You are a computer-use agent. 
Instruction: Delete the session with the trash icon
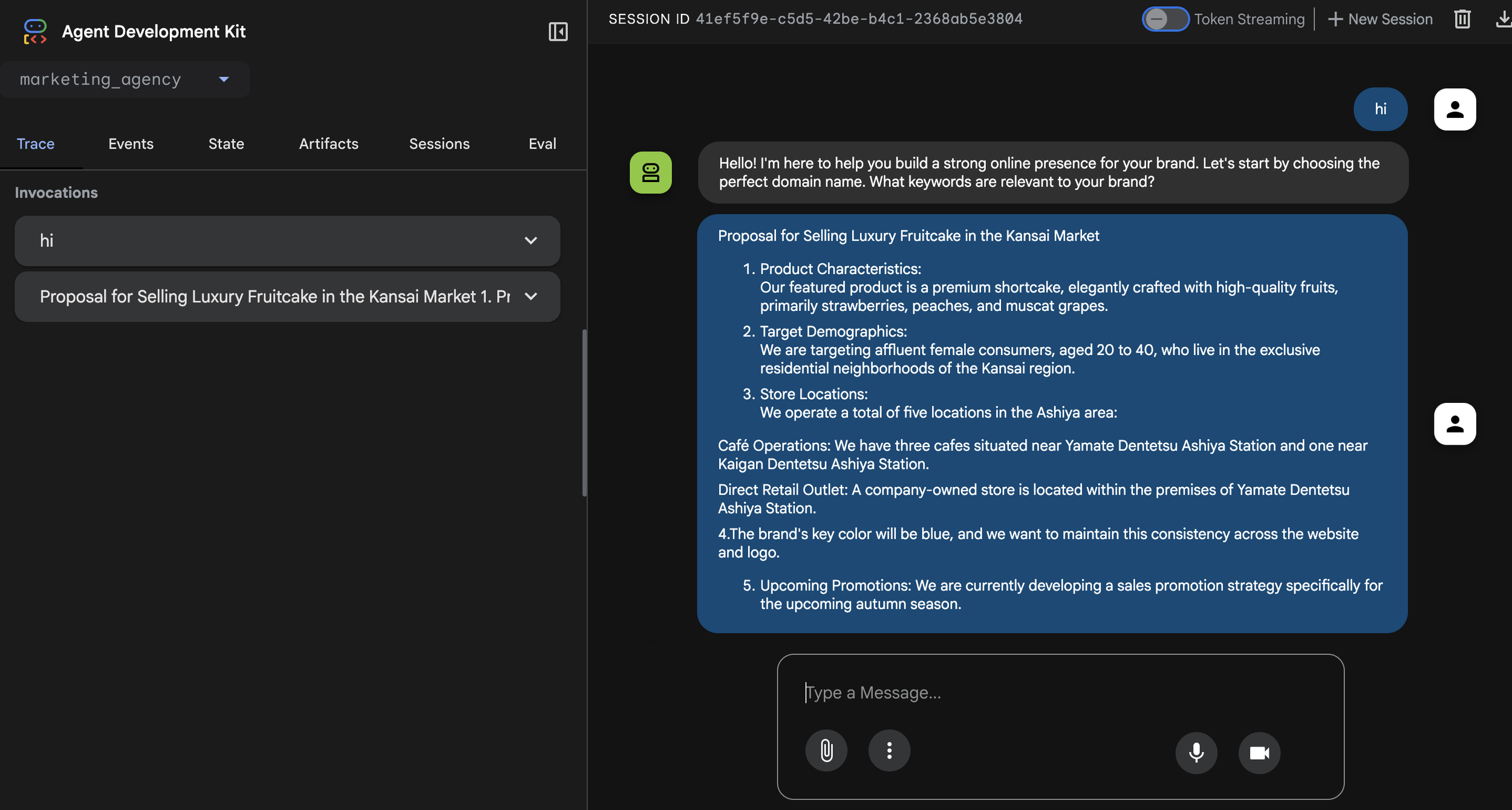[1462, 19]
